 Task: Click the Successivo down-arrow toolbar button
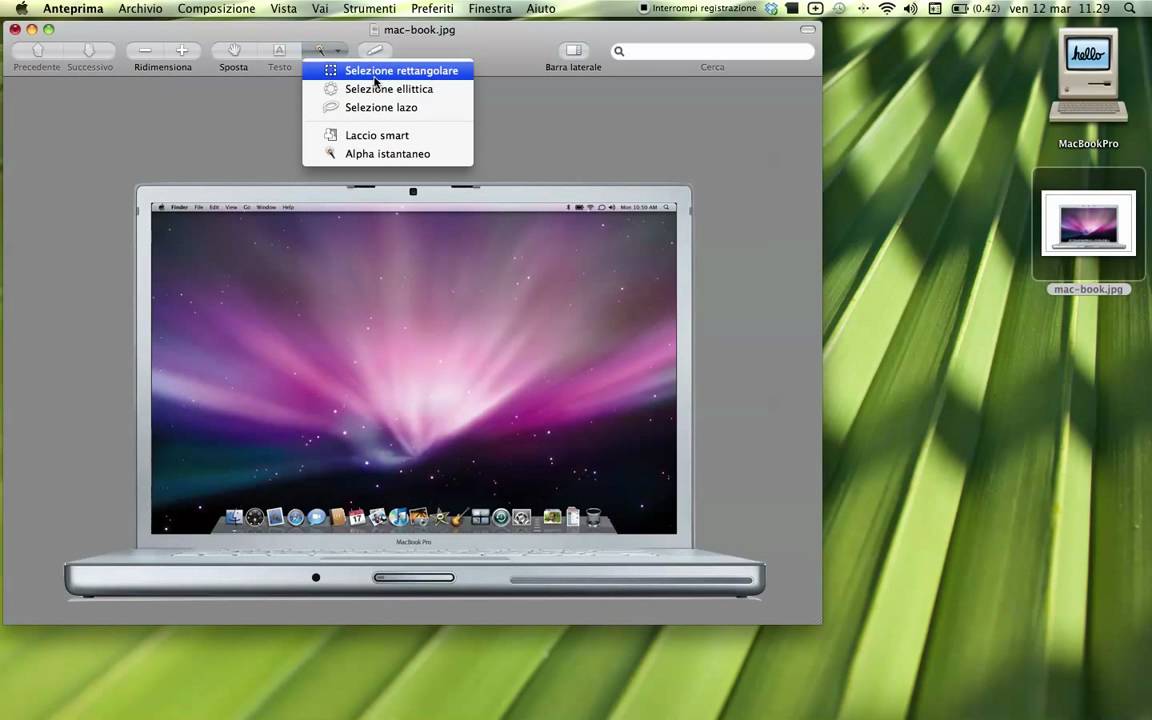[x=89, y=50]
